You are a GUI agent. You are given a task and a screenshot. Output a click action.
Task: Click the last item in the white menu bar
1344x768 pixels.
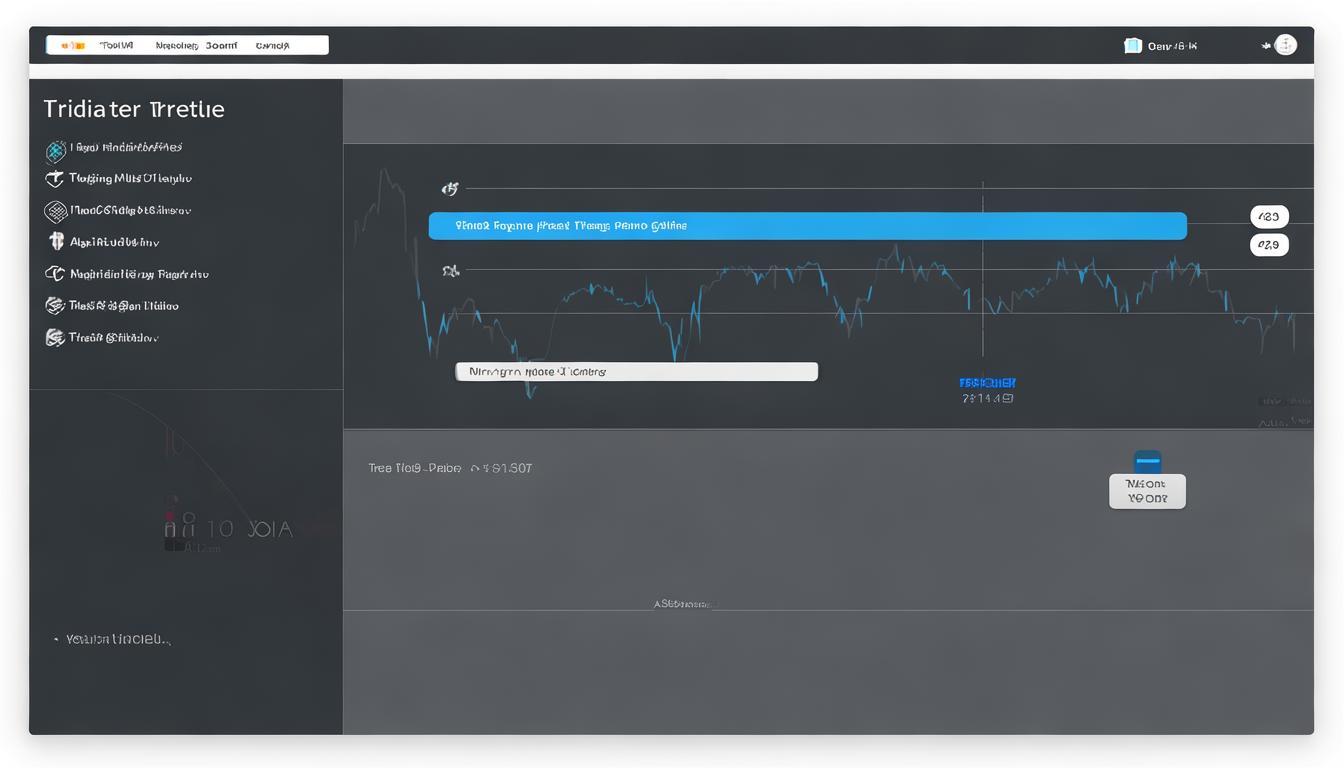coord(272,46)
